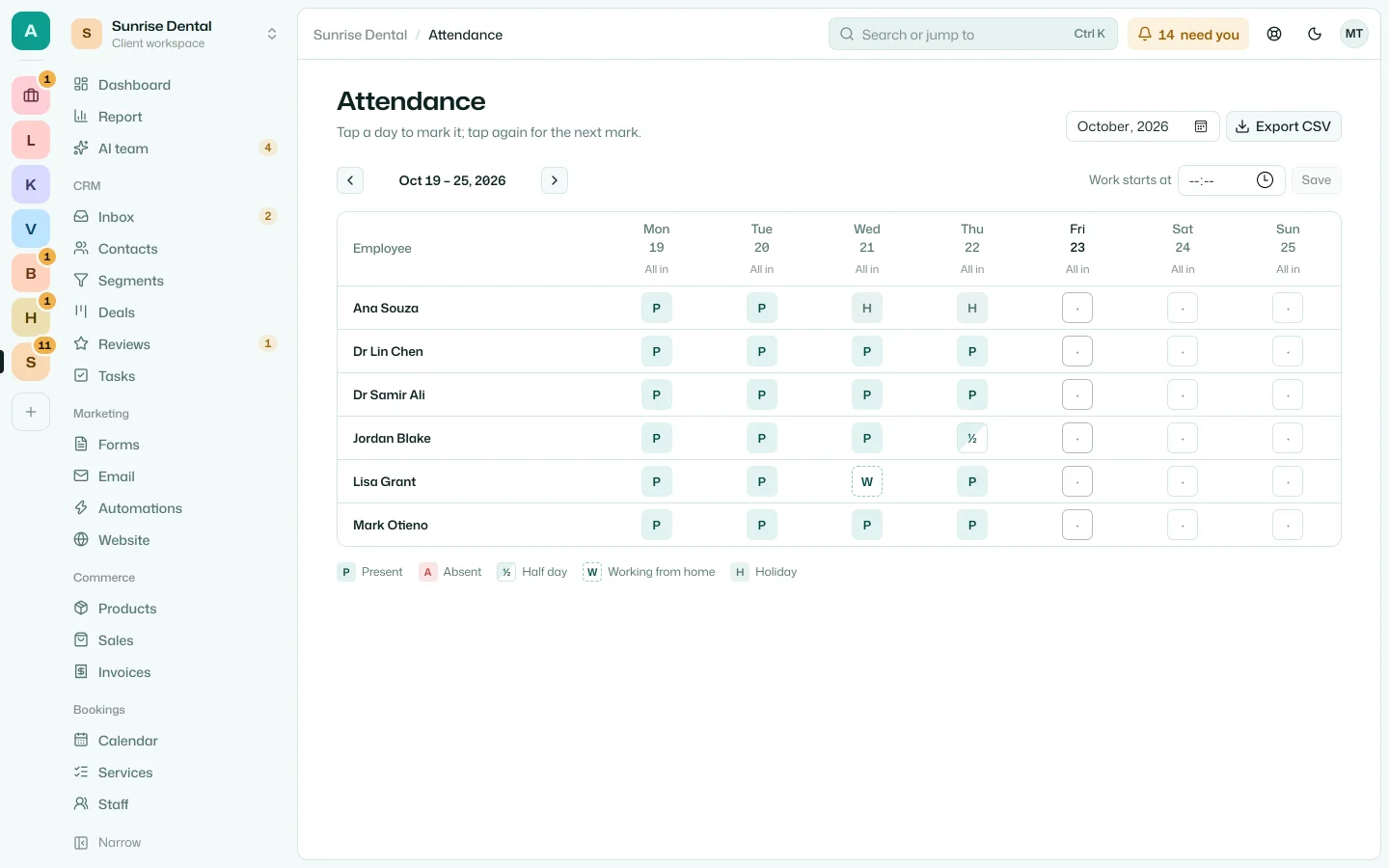
Task: Switch to the L workspace avatar
Action: [31, 140]
